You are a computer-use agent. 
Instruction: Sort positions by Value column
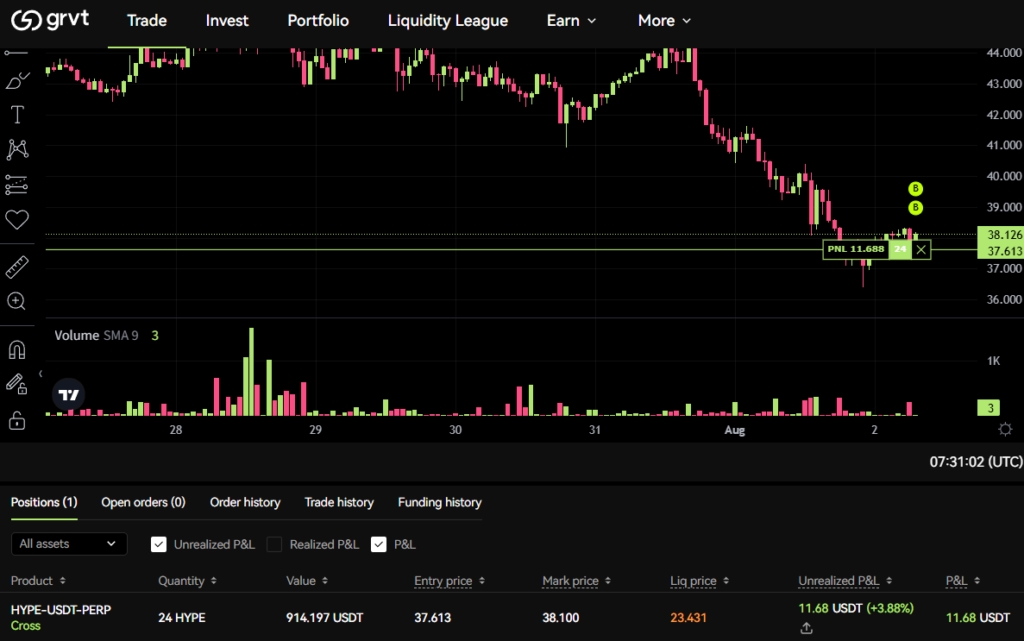coord(307,581)
